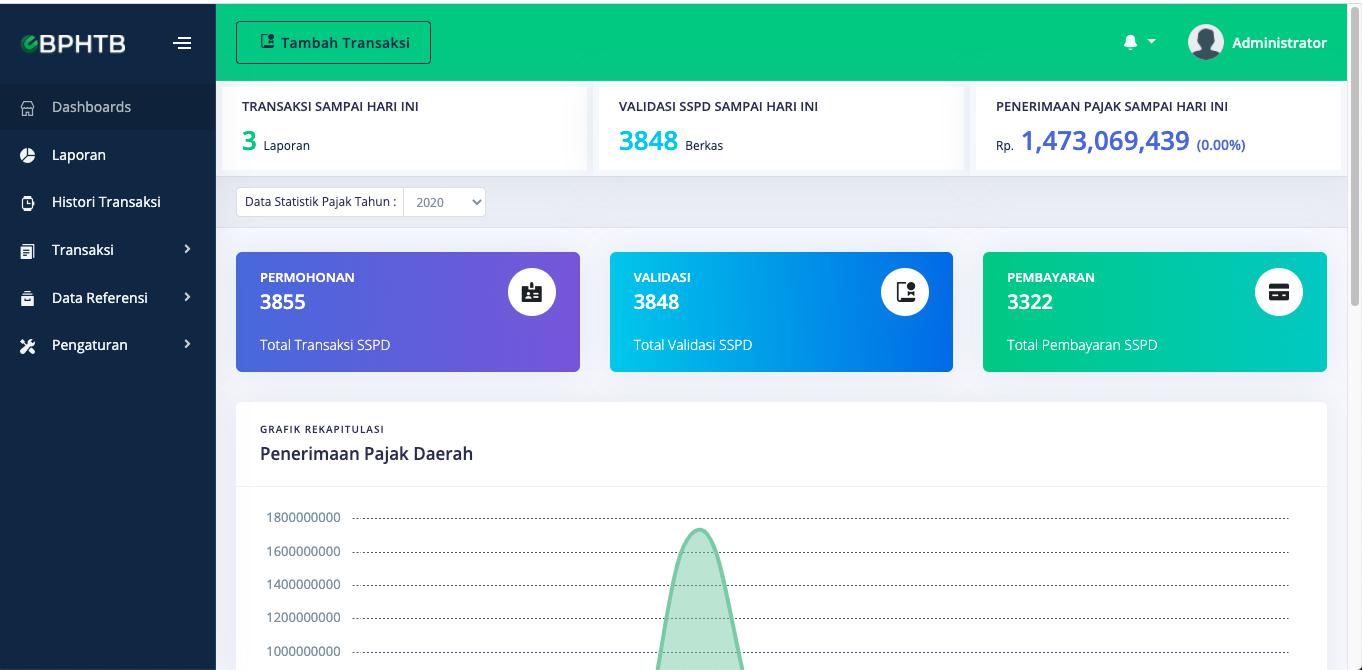Click the Validasi 3848 card

(x=781, y=312)
